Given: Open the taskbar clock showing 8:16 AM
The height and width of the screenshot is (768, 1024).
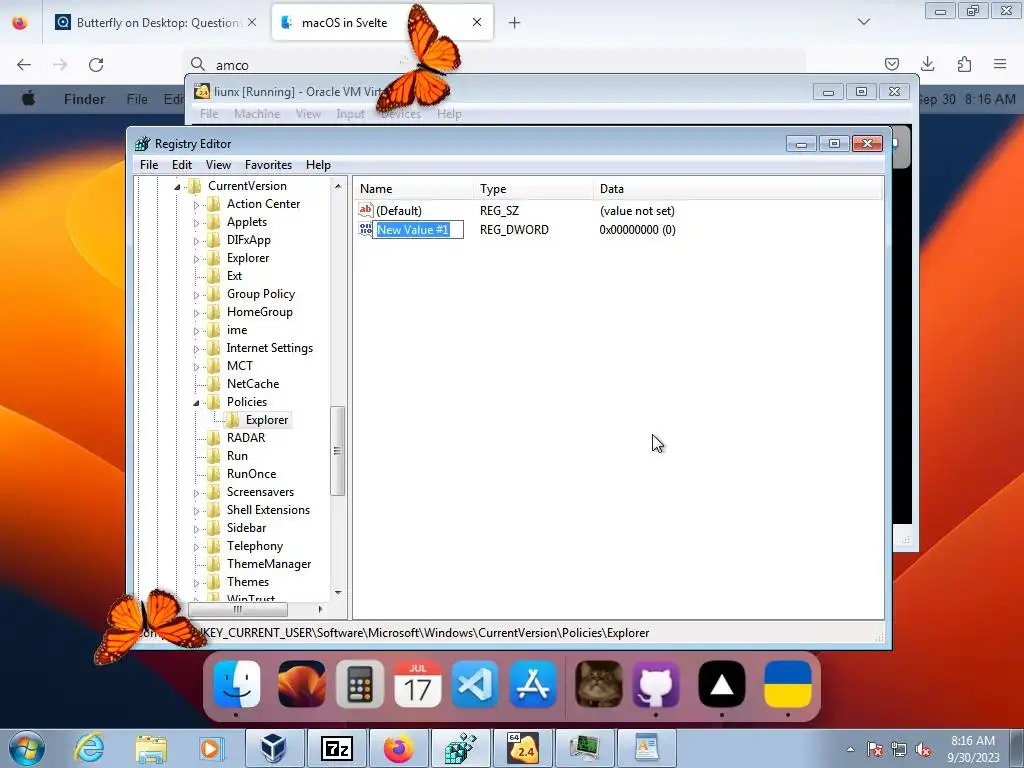Looking at the screenshot, I should pyautogui.click(x=972, y=749).
